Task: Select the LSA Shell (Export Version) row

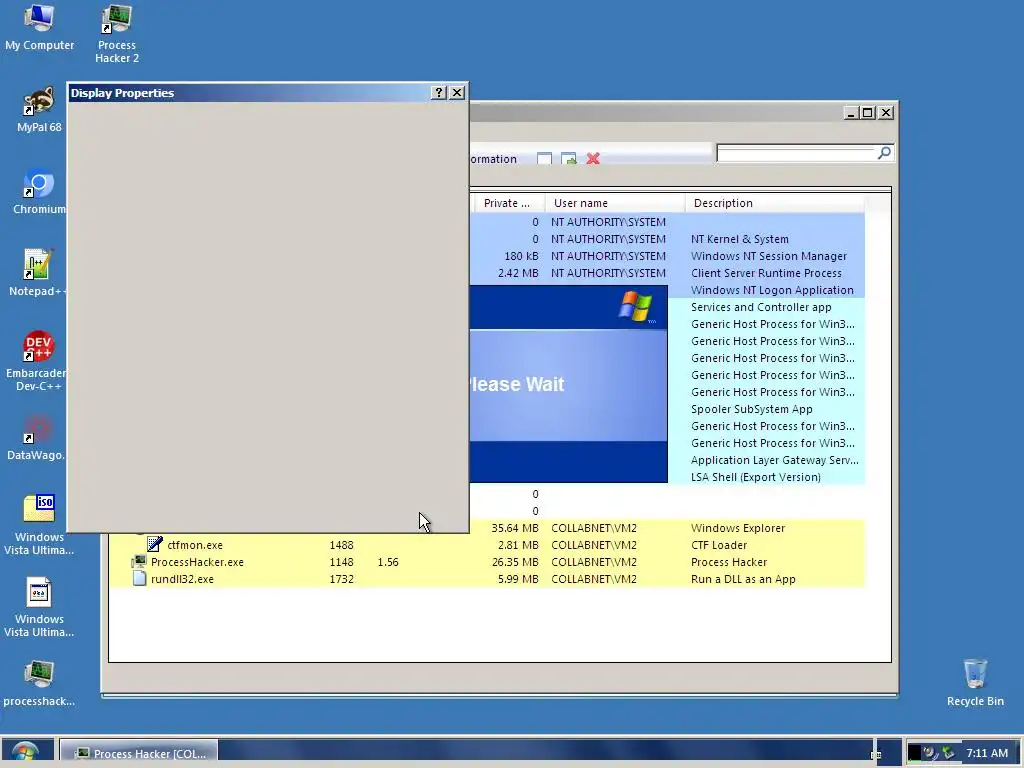Action: coord(767,477)
